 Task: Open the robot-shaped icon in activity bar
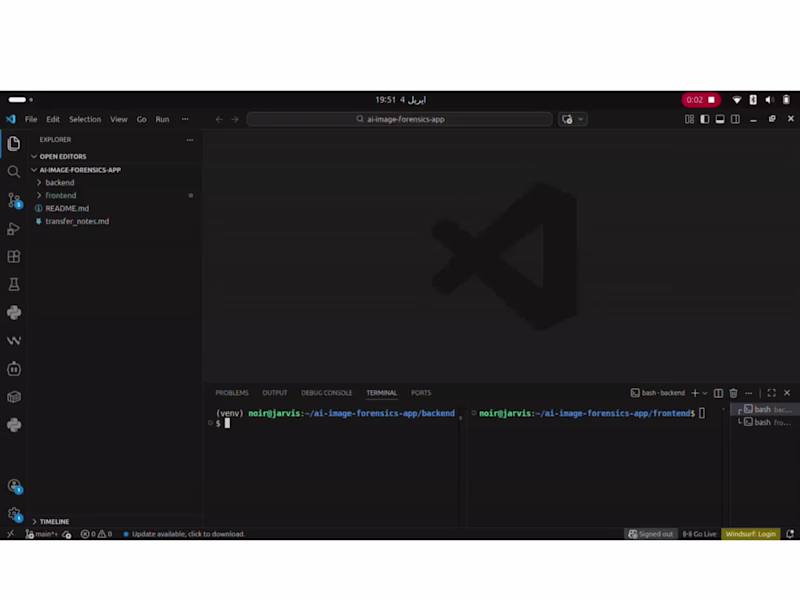point(14,368)
